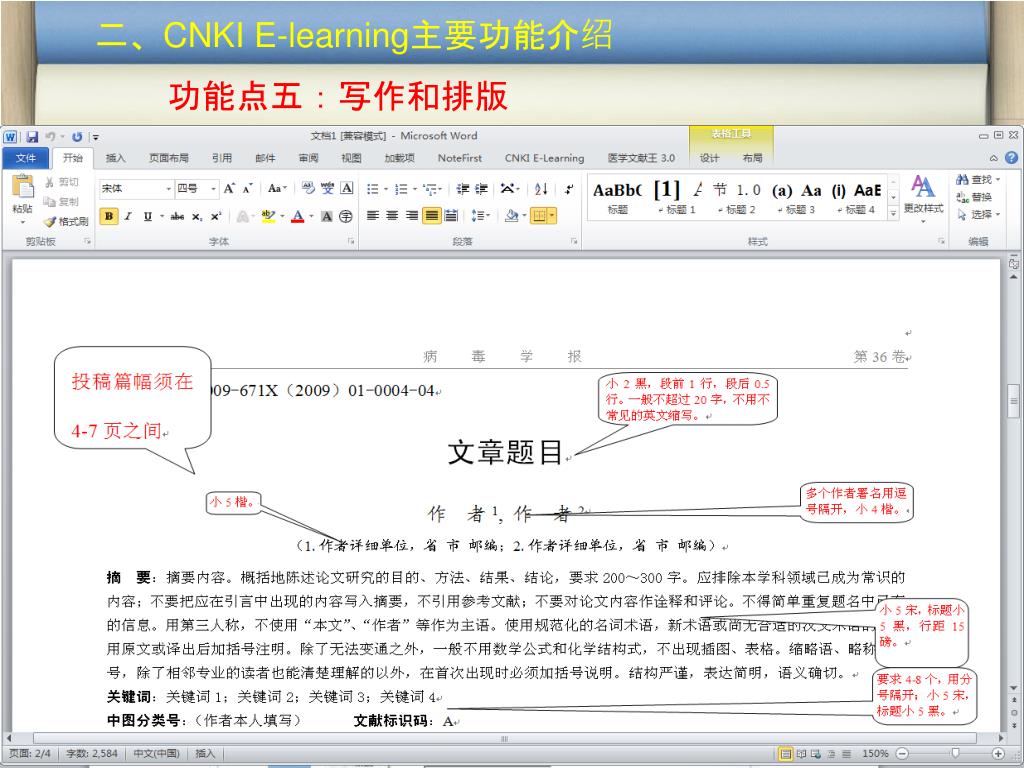Click the Show/Hide paragraph marks icon
The image size is (1024, 768).
[x=568, y=189]
